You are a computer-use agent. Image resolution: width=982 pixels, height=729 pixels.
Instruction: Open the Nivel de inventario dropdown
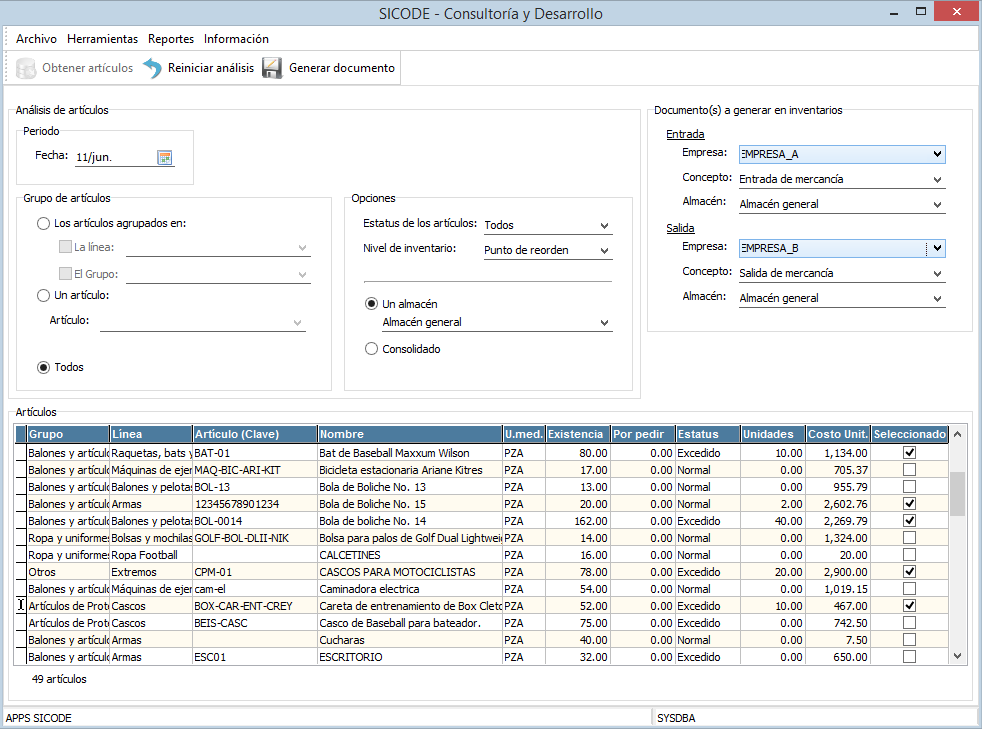[604, 251]
